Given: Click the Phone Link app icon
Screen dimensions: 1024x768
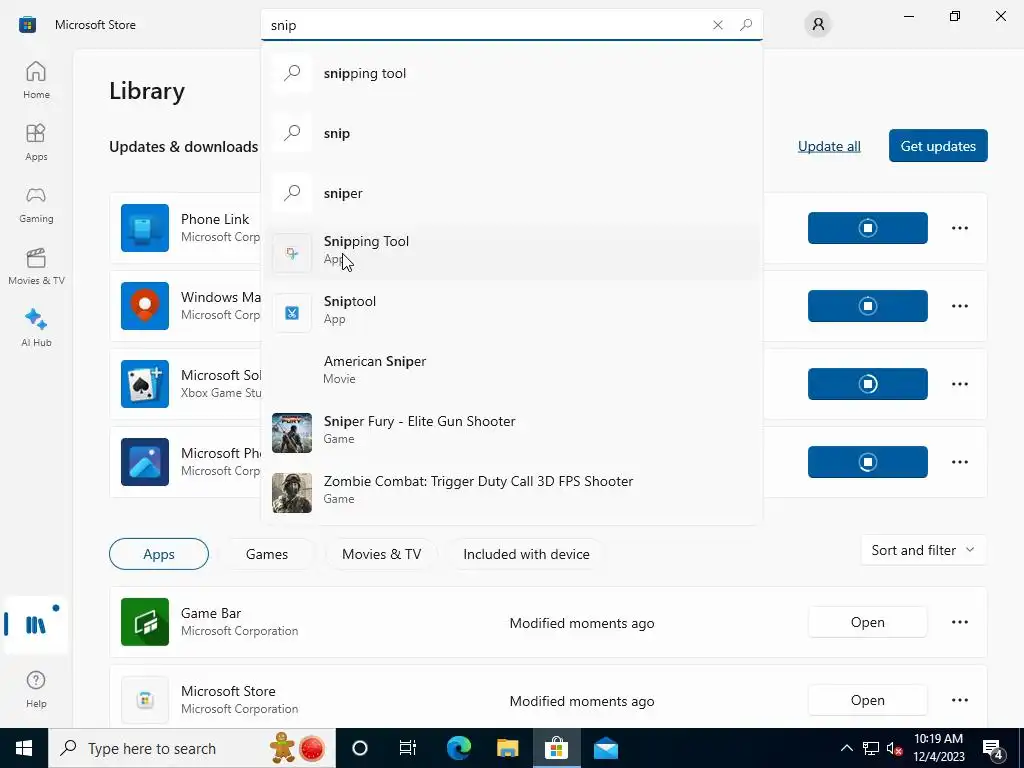Looking at the screenshot, I should [145, 228].
